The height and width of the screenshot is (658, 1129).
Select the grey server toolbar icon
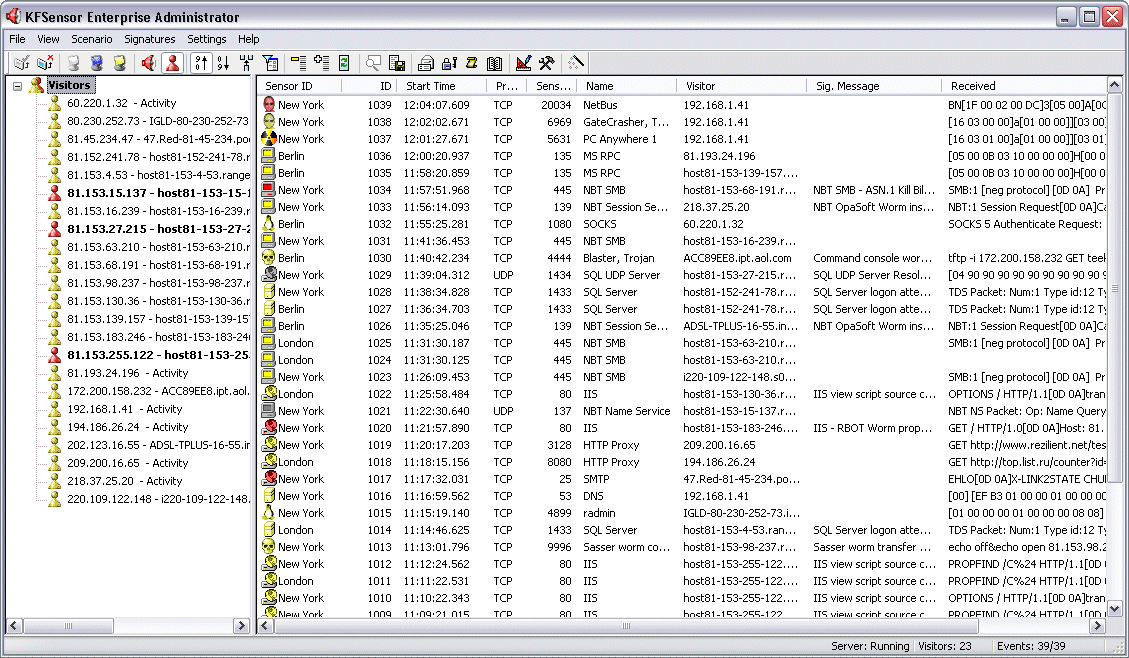click(73, 63)
